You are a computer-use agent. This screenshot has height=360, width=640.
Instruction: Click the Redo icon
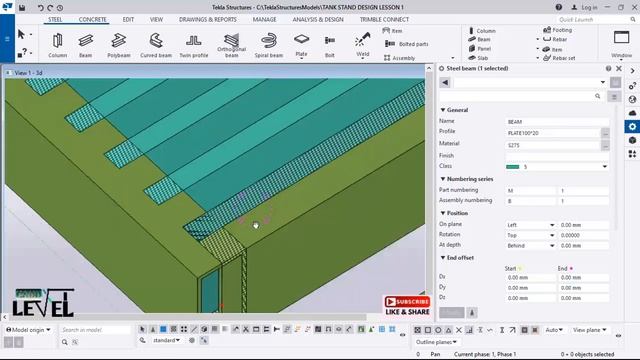[x=50, y=7]
